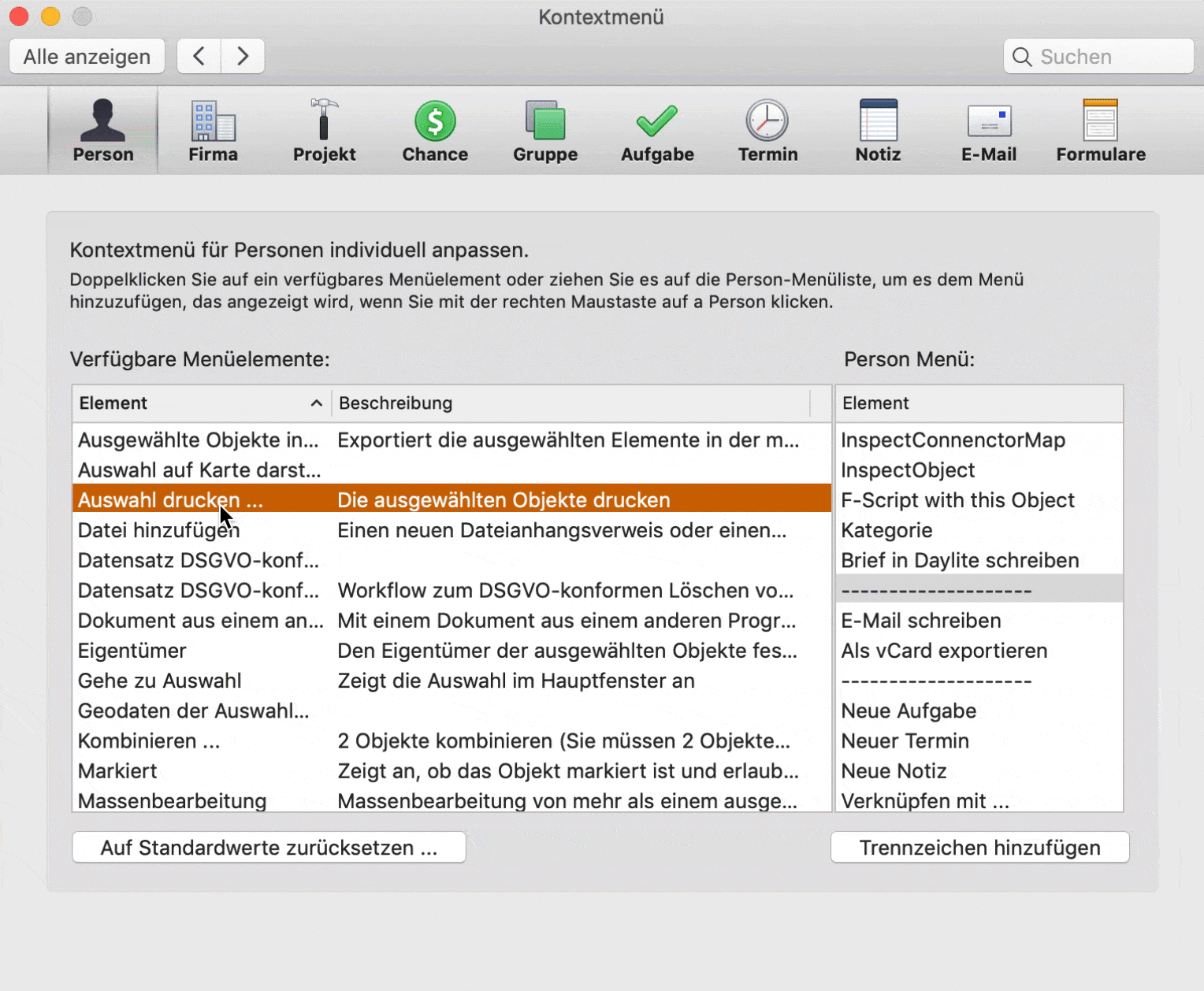Viewport: 1204px width, 991px height.
Task: Select Datensatz DSGVO-konf... row with Workflow description
Action: tap(452, 590)
